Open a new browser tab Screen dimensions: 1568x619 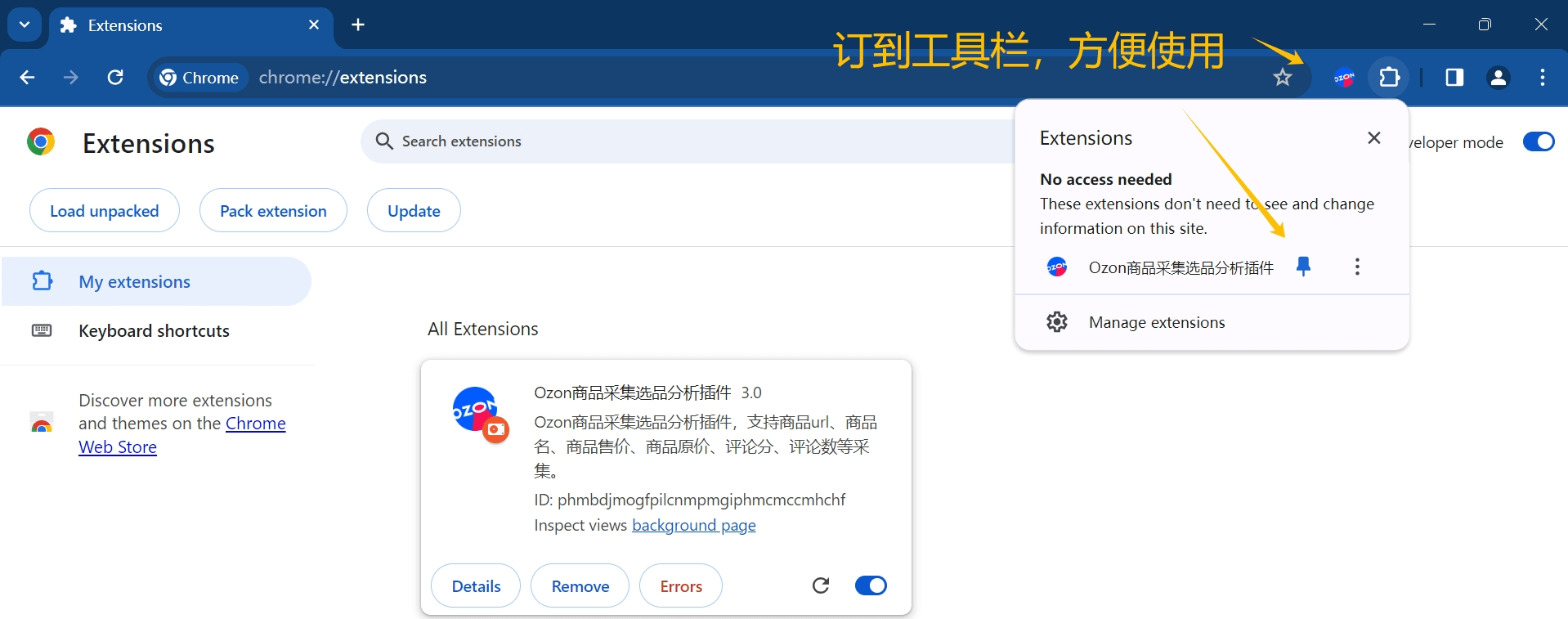point(358,25)
